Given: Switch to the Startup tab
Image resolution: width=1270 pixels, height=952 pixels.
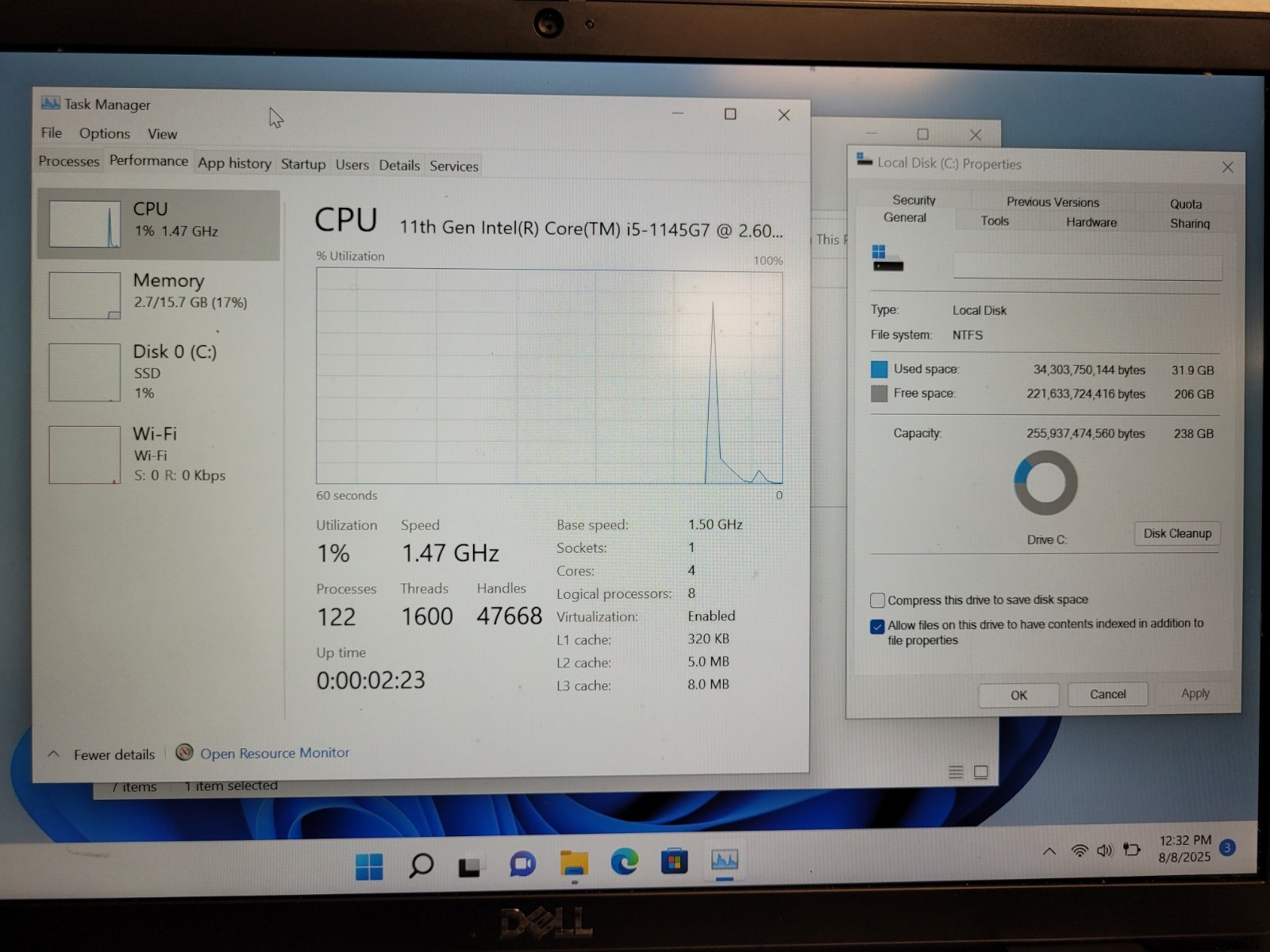Looking at the screenshot, I should 303,164.
